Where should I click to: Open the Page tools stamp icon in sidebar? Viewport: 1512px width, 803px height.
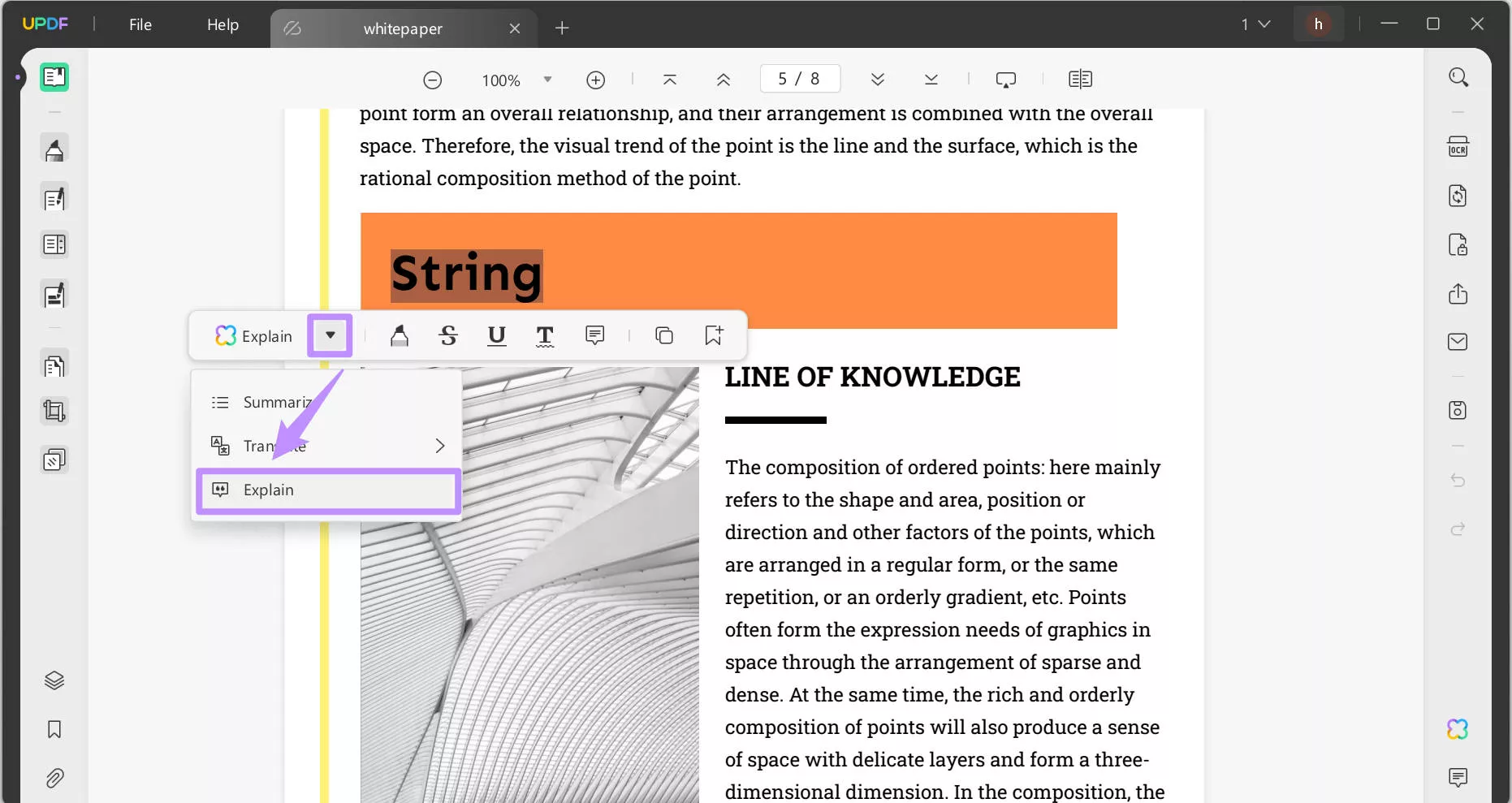54,460
